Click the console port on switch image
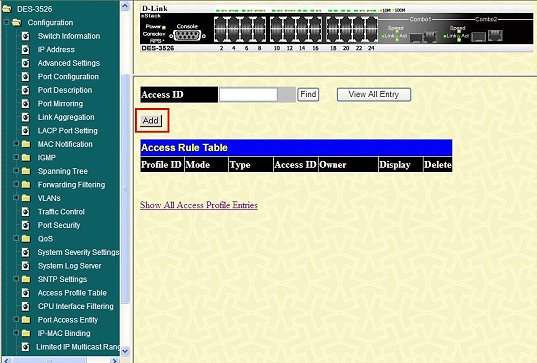 (x=187, y=36)
